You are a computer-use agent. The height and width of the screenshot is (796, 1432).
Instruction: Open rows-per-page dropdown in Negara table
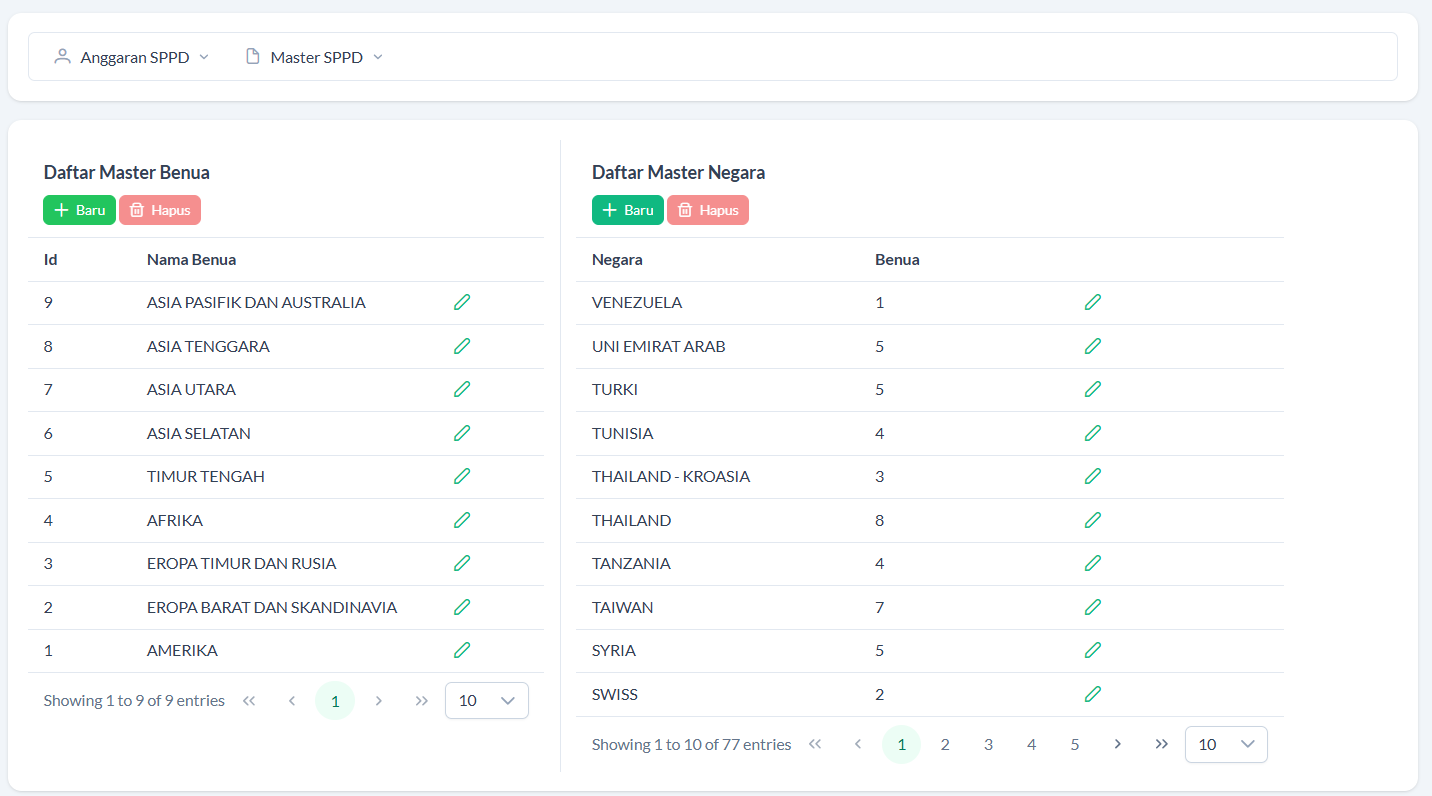pos(1226,744)
